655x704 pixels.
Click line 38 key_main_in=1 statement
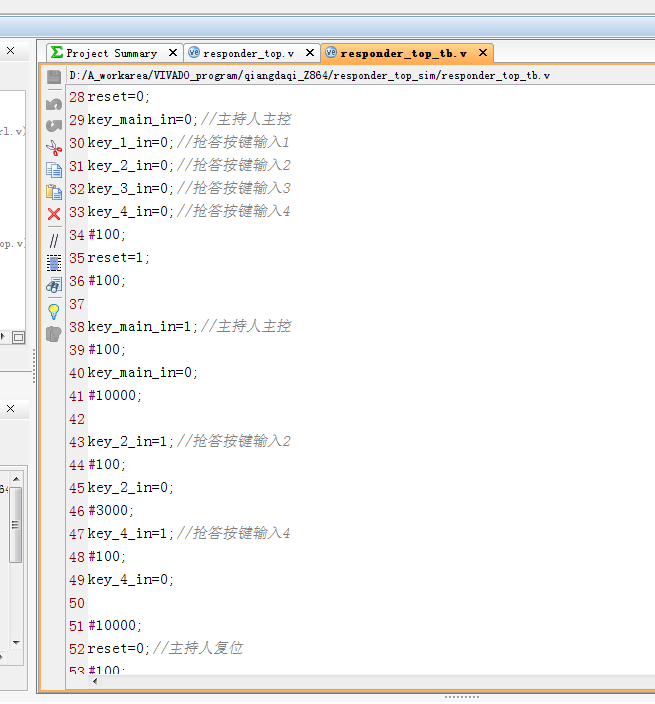(142, 326)
